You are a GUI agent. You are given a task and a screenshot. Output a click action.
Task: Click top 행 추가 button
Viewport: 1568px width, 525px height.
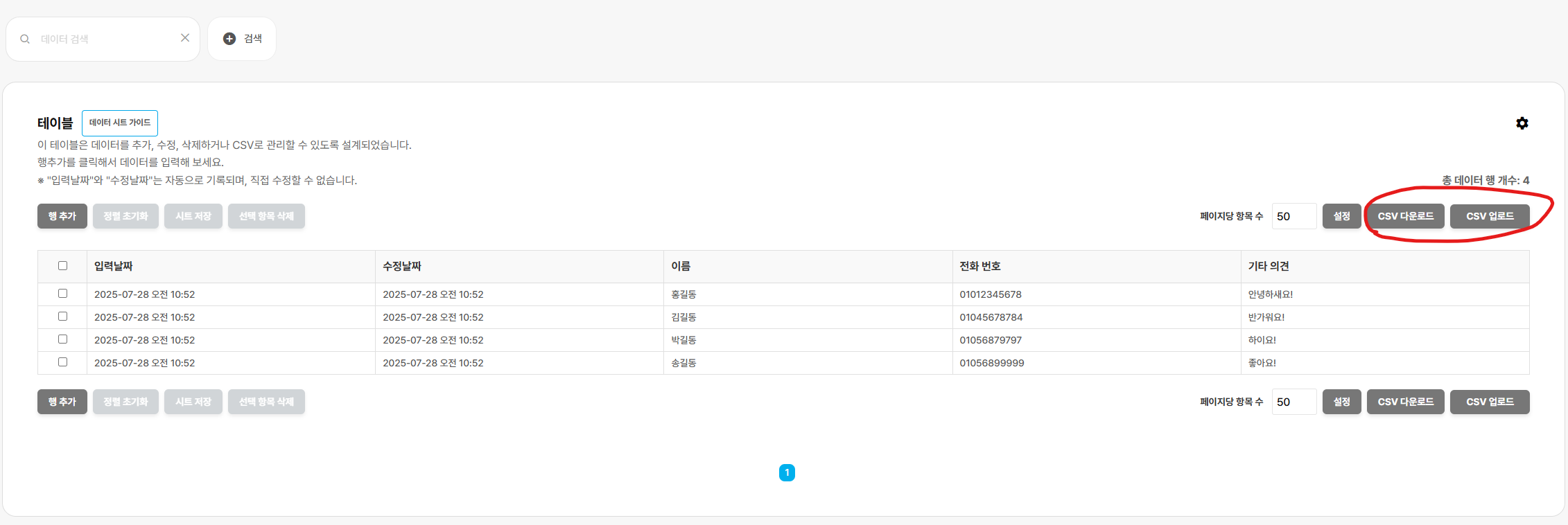coord(62,216)
